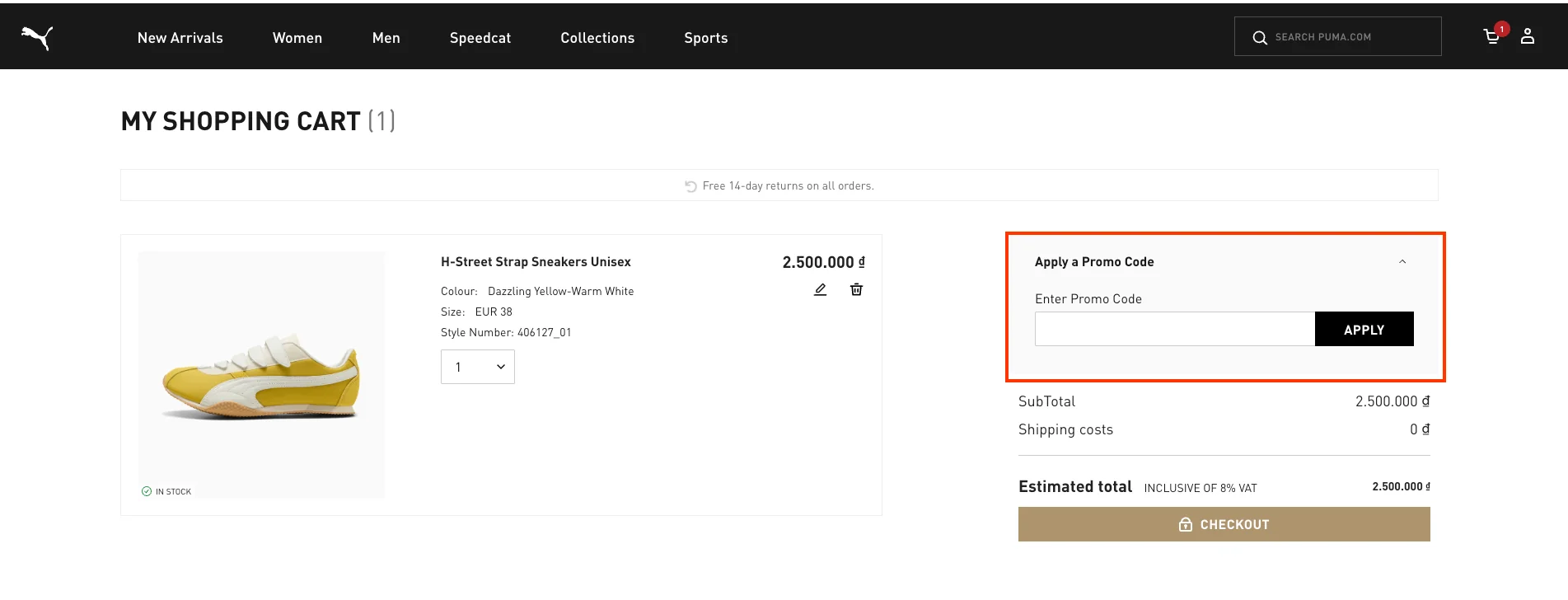This screenshot has height=600, width=1568.
Task: Click the SubTotal label
Action: tap(1046, 401)
